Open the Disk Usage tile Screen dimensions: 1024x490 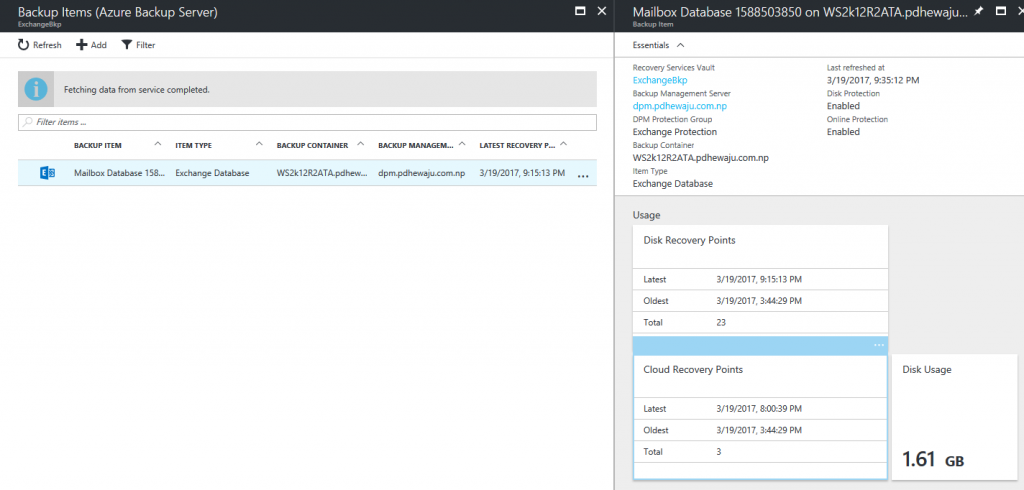pyautogui.click(x=953, y=415)
